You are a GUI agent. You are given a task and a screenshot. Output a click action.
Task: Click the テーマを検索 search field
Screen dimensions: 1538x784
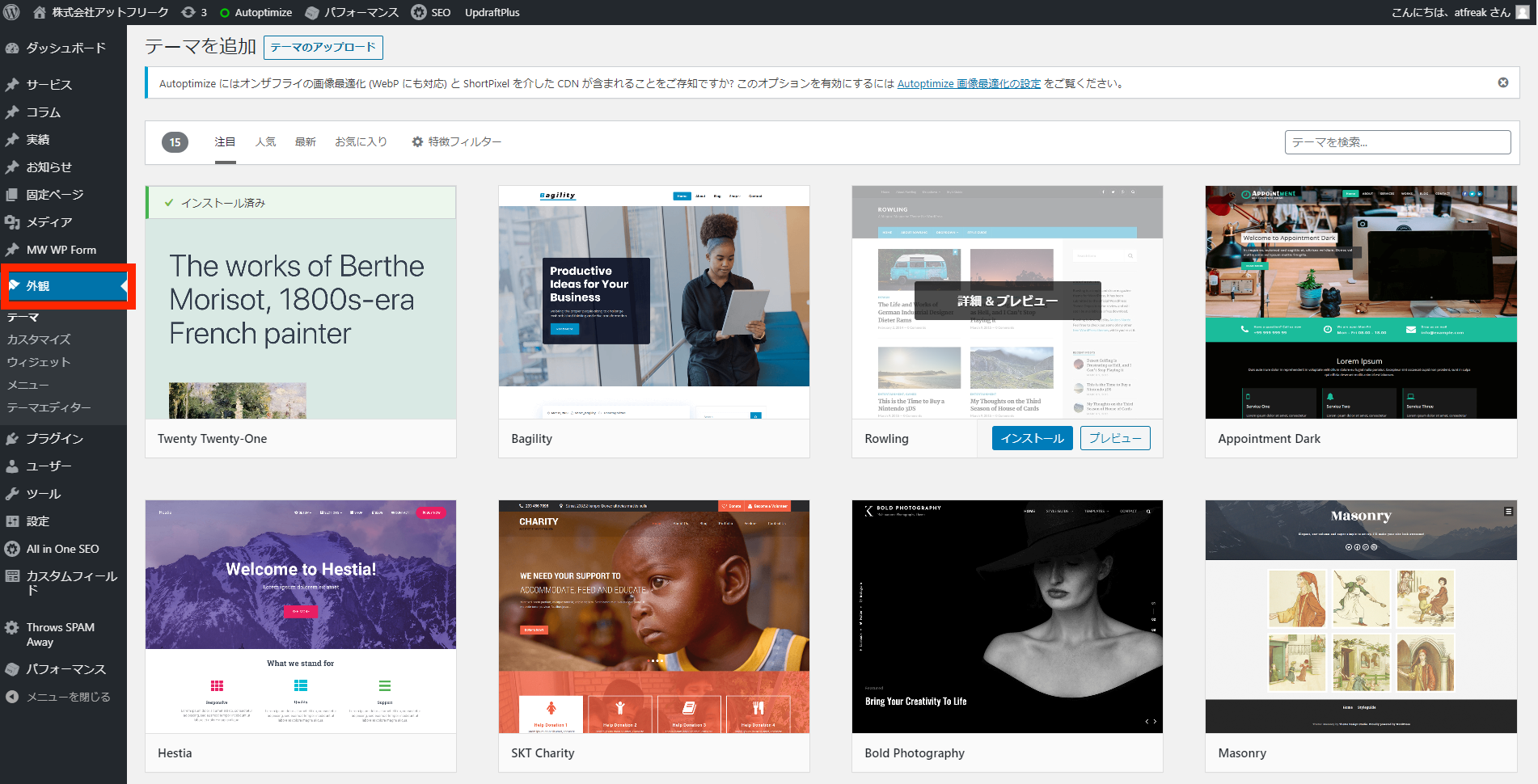click(1397, 142)
